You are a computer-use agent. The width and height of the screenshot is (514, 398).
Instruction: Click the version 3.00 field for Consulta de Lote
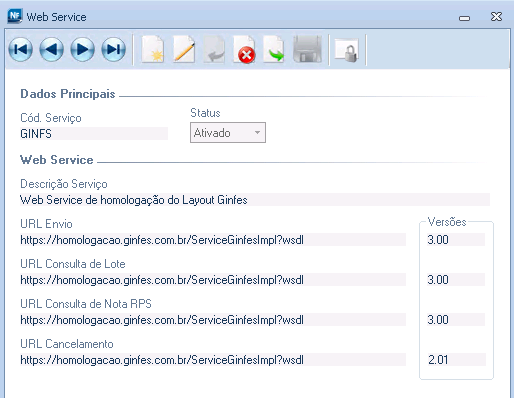tap(456, 280)
